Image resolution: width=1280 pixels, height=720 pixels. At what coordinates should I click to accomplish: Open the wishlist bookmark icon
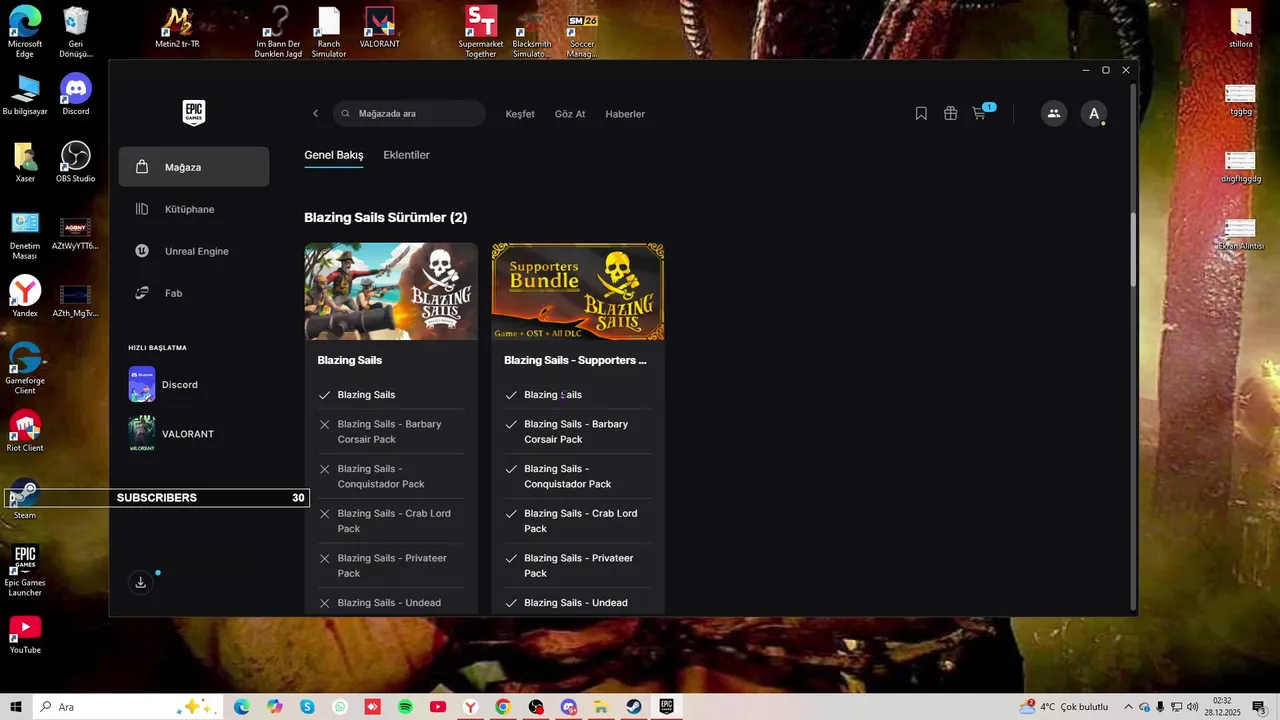click(921, 114)
